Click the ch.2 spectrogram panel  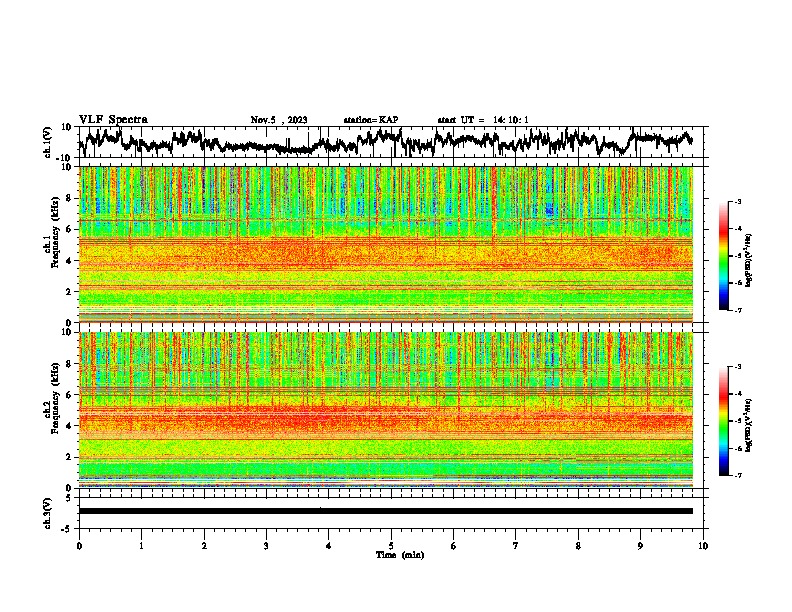tap(386, 410)
